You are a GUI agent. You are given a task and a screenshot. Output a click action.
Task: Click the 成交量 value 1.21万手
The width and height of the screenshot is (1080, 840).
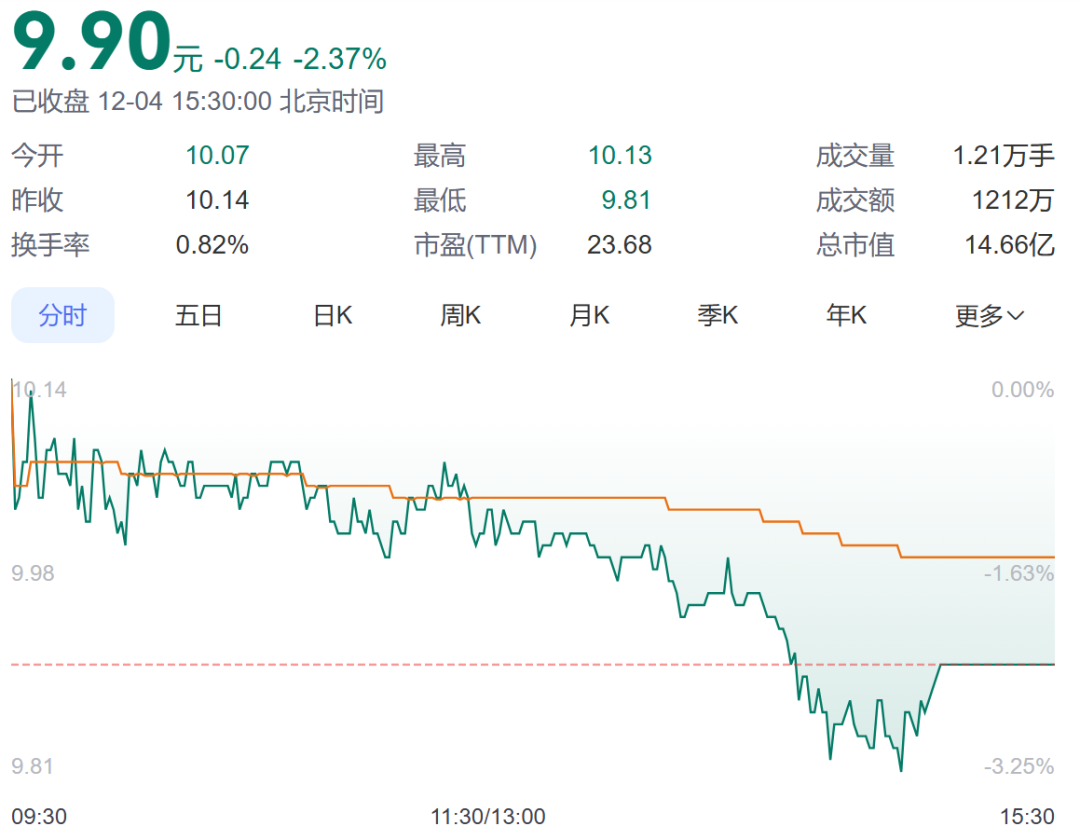1003,156
